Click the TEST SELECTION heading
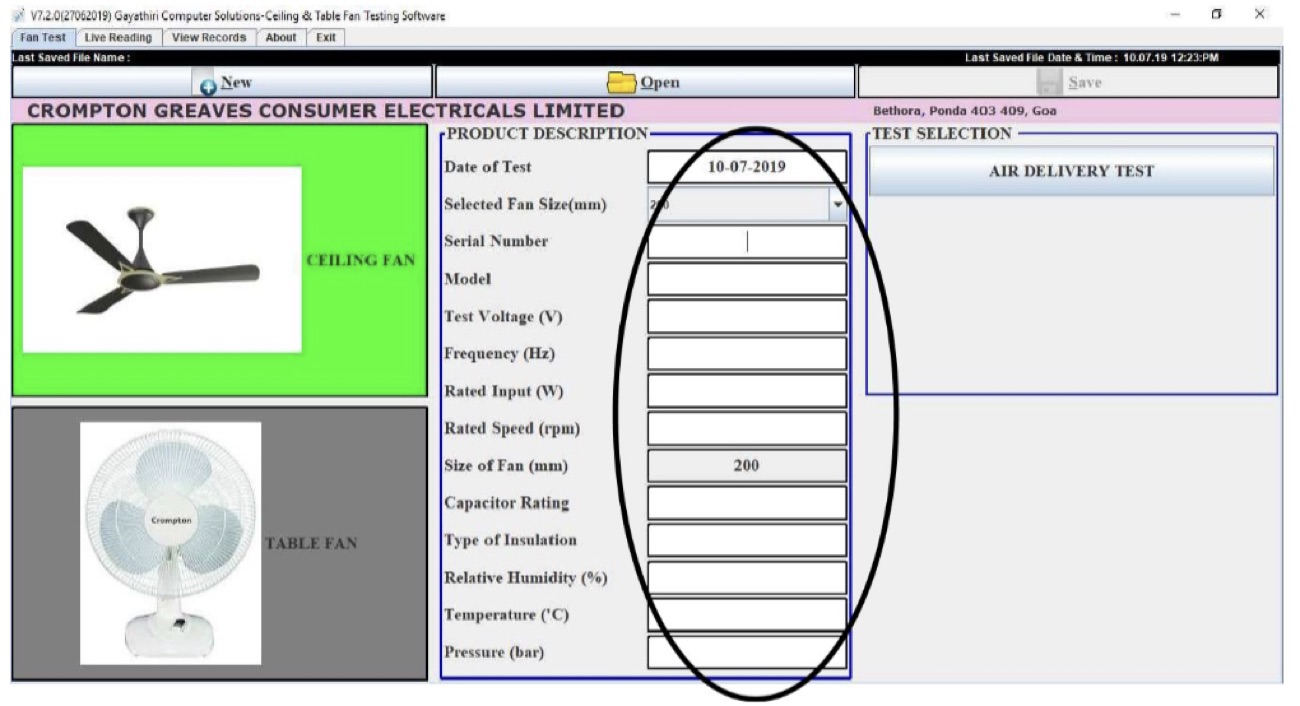This screenshot has width=1300, height=706. click(943, 133)
